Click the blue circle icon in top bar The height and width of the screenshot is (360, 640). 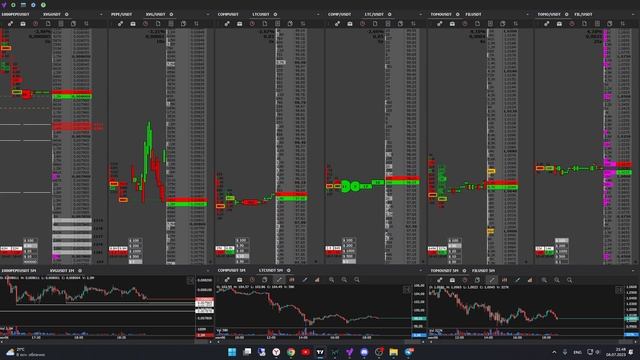click(33, 5)
